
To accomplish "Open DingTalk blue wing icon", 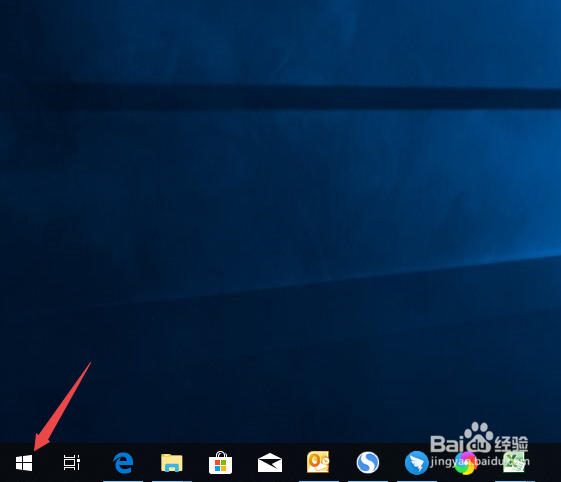I will click(x=416, y=463).
